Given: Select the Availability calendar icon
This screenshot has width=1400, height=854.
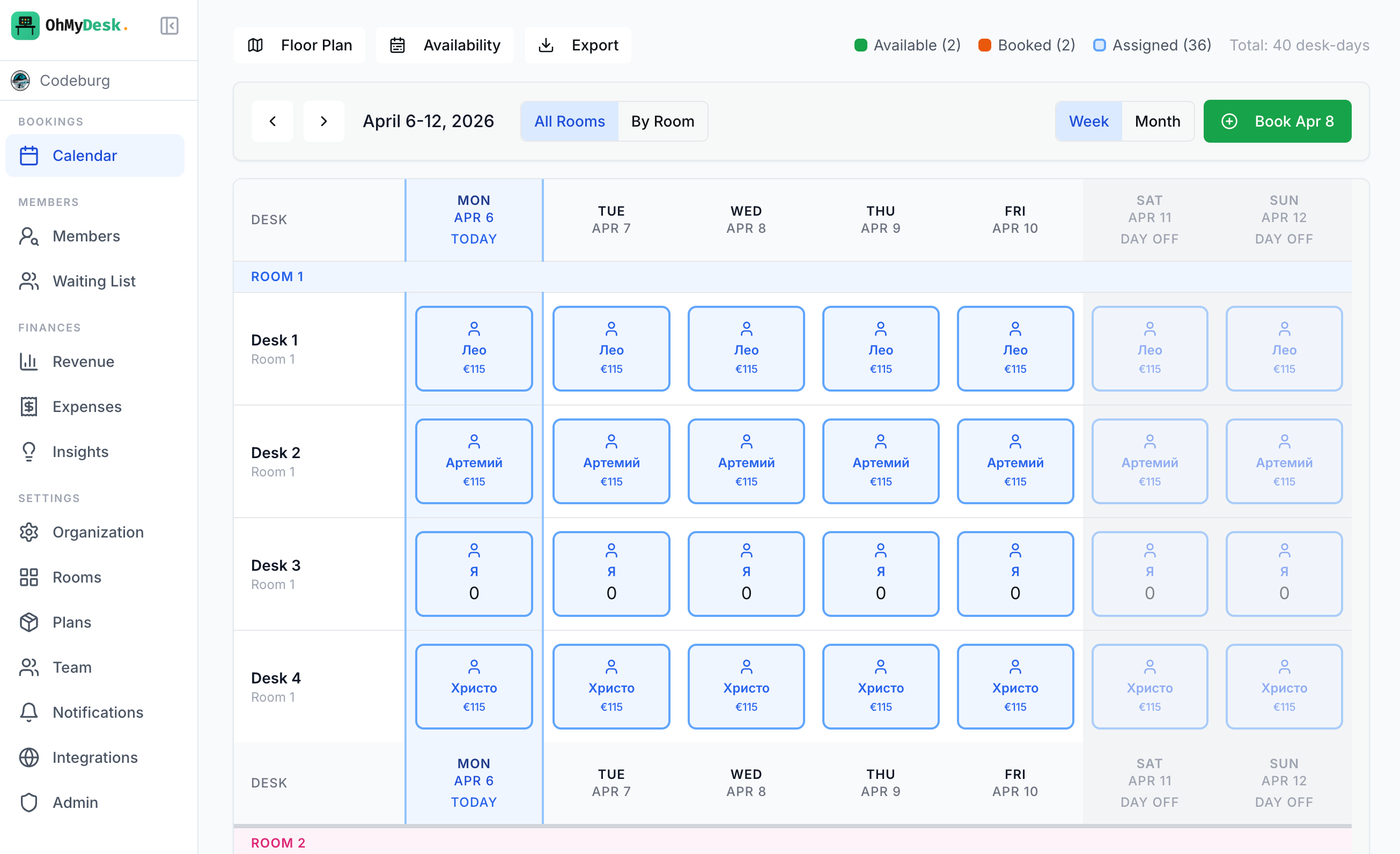Looking at the screenshot, I should 397,45.
